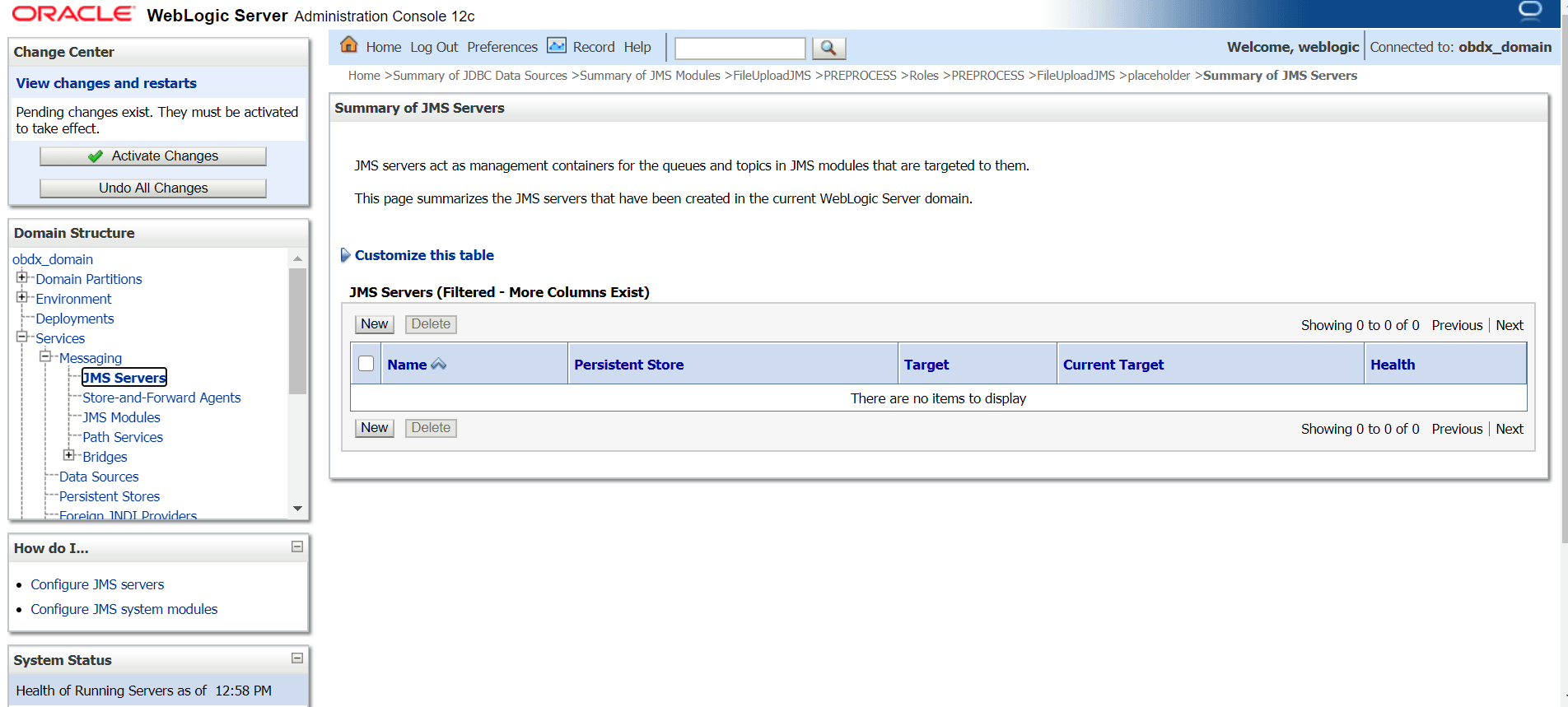The height and width of the screenshot is (707, 1568).
Task: Click bottom Previous pagination link
Action: (1457, 429)
